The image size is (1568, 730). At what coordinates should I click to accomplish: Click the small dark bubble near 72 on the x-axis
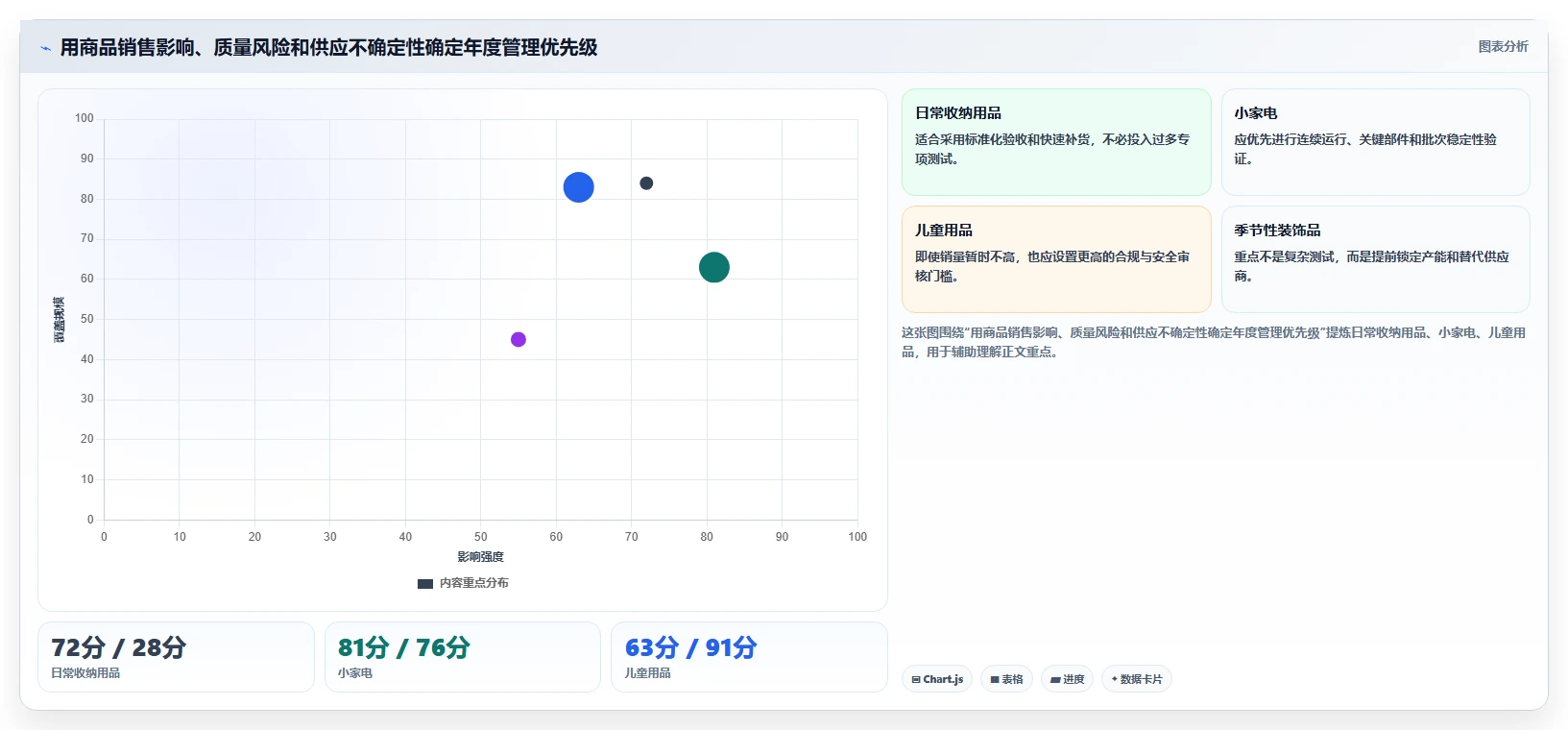coord(646,183)
